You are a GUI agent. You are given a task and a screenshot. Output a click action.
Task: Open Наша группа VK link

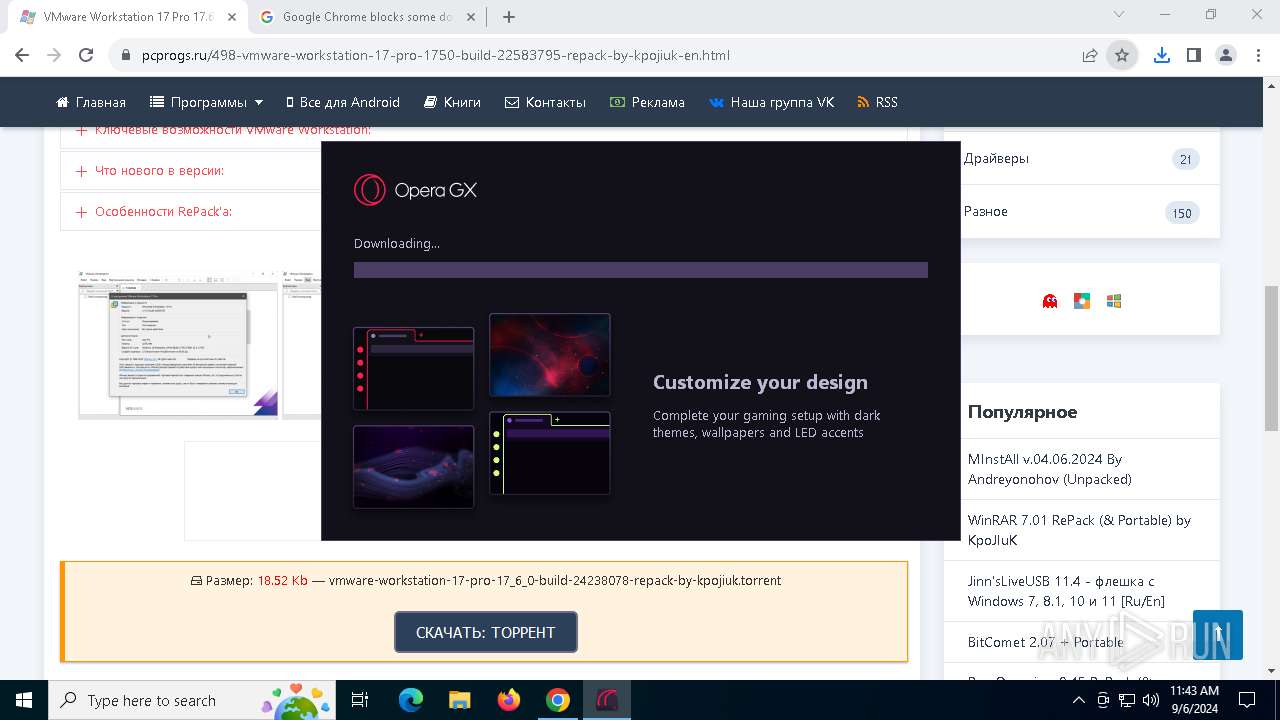(x=771, y=102)
